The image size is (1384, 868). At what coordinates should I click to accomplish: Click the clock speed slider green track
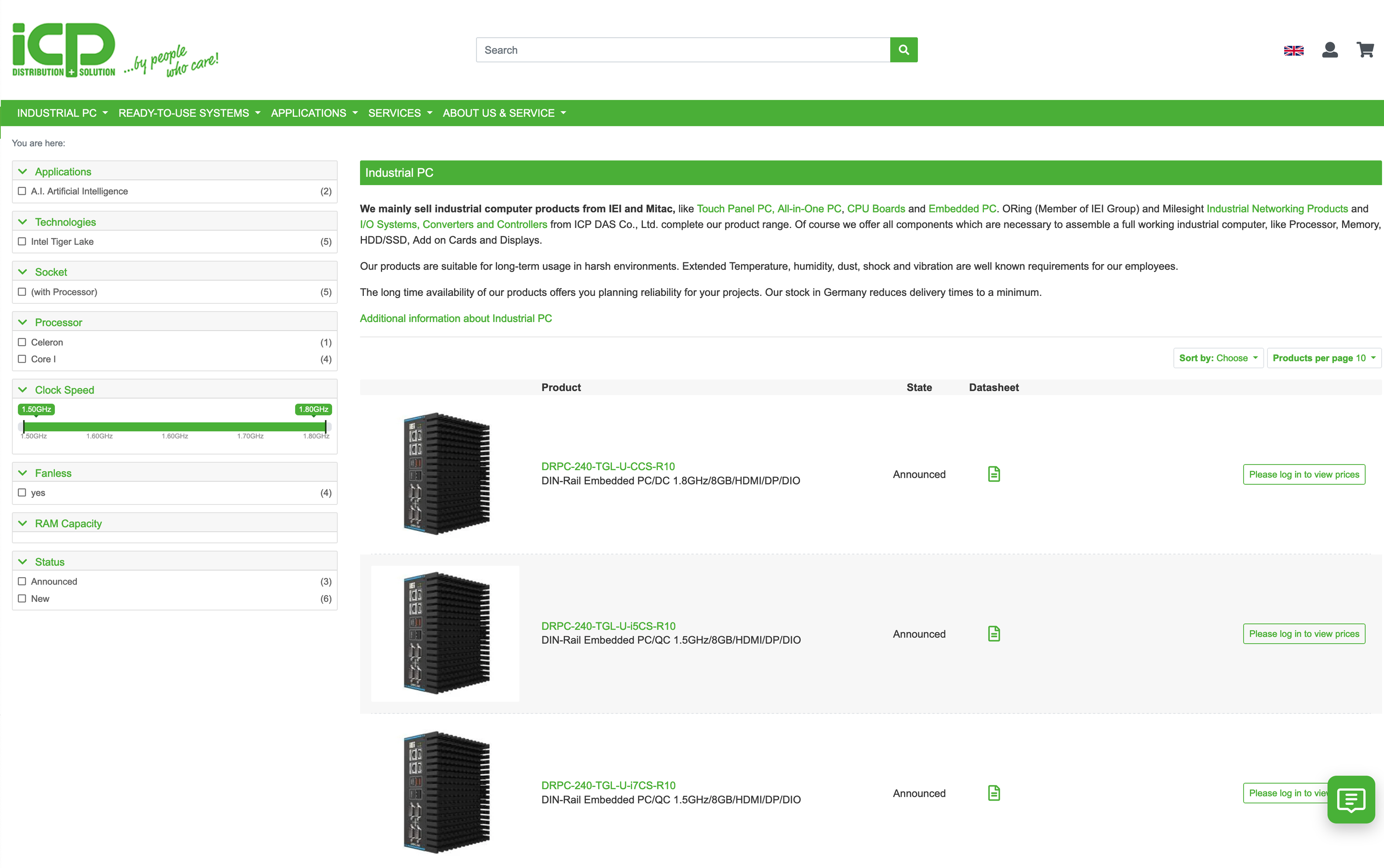(x=174, y=427)
